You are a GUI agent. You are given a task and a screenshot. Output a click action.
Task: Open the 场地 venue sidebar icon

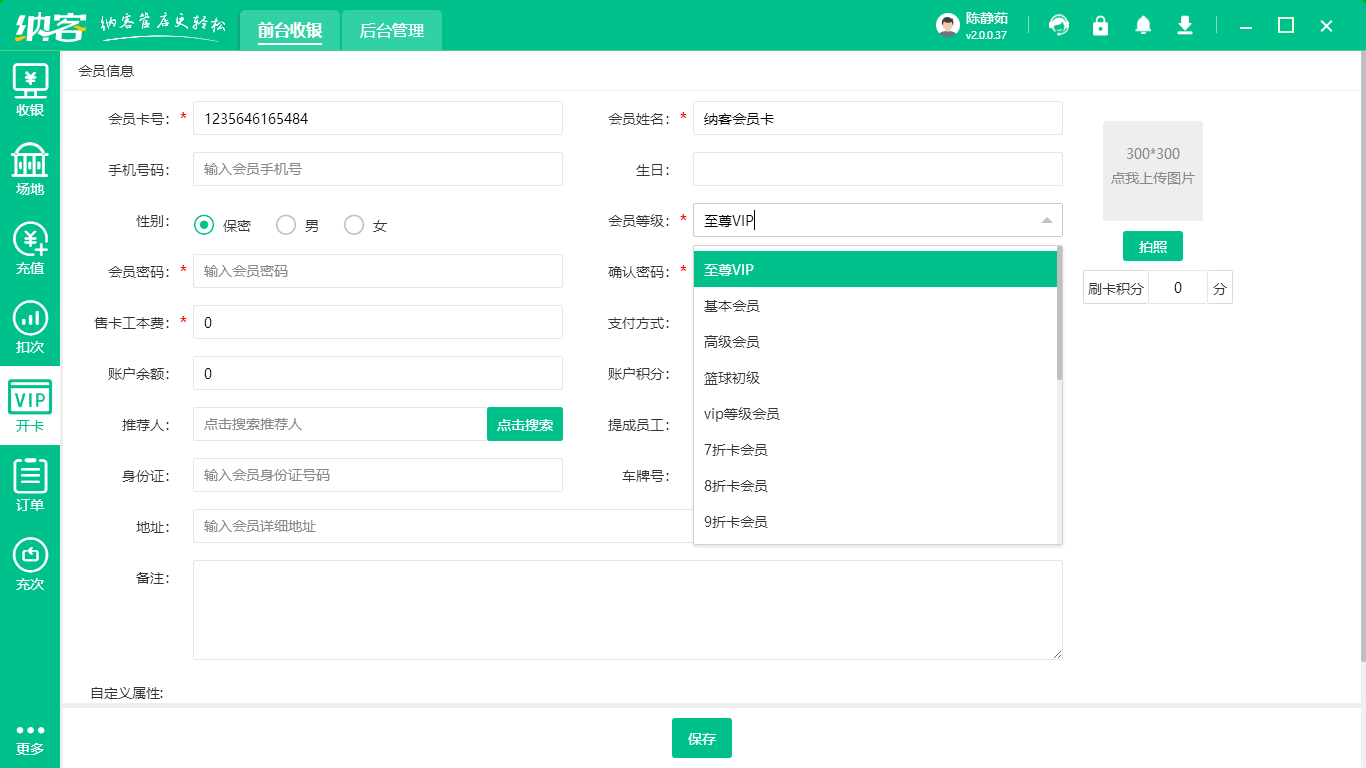click(x=30, y=169)
